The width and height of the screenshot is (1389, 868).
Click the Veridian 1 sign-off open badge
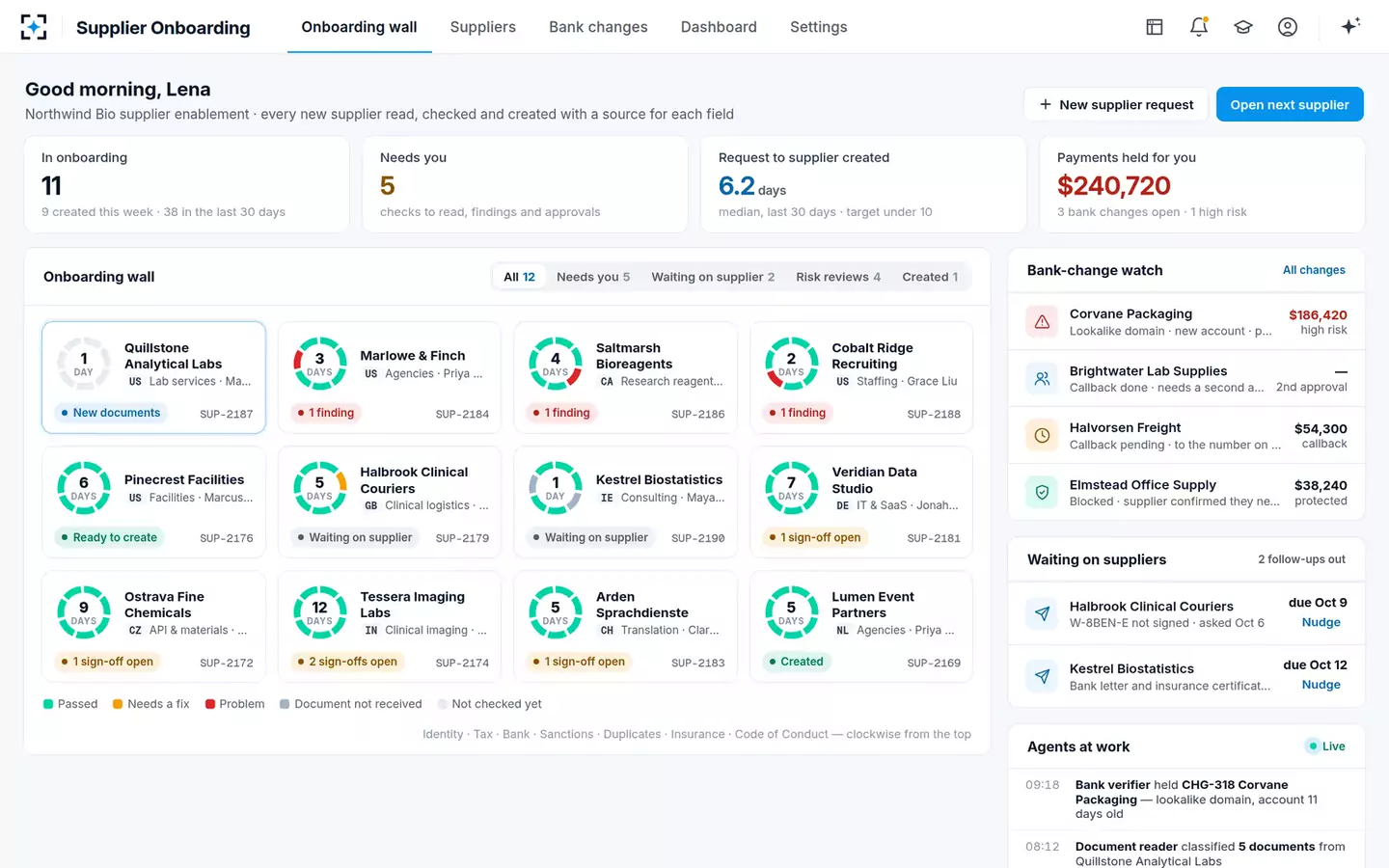point(815,537)
